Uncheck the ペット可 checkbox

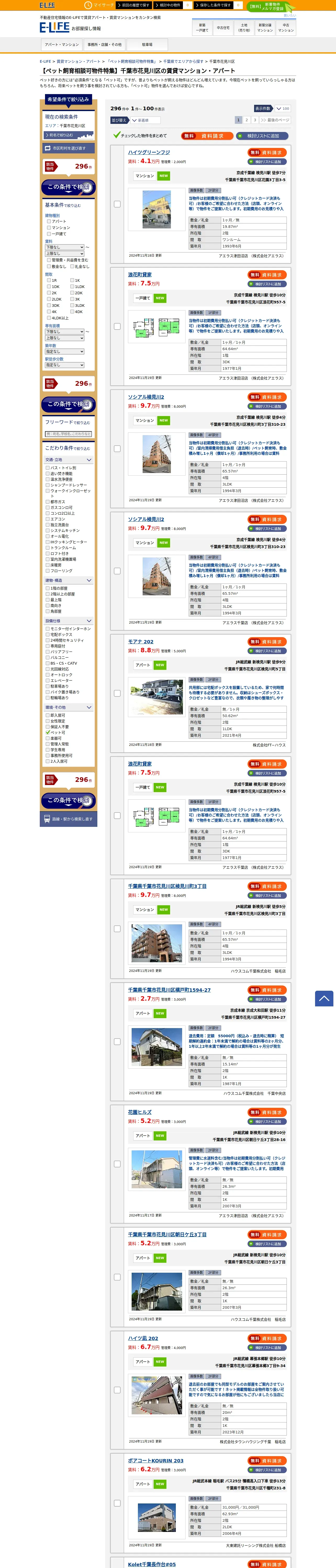pyautogui.click(x=48, y=732)
